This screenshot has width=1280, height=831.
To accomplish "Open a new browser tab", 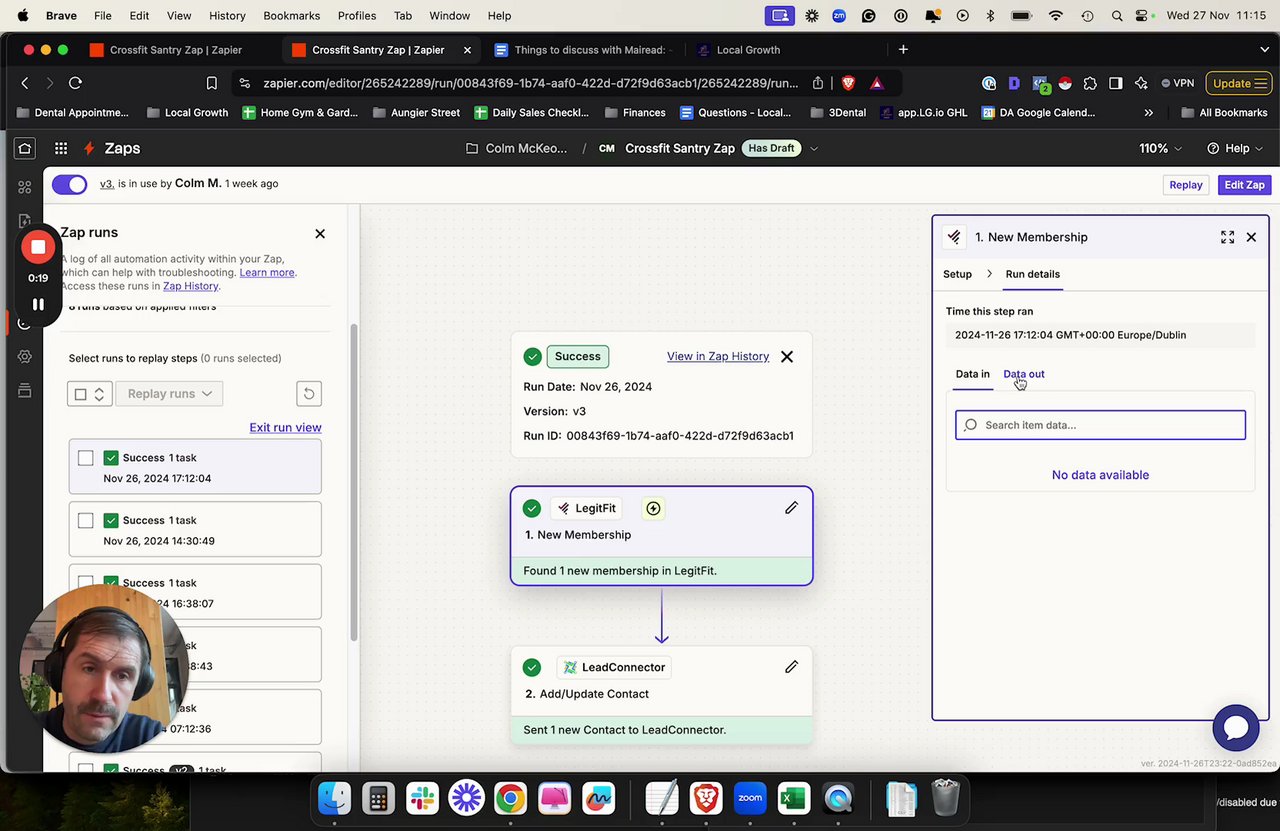I will [x=903, y=49].
